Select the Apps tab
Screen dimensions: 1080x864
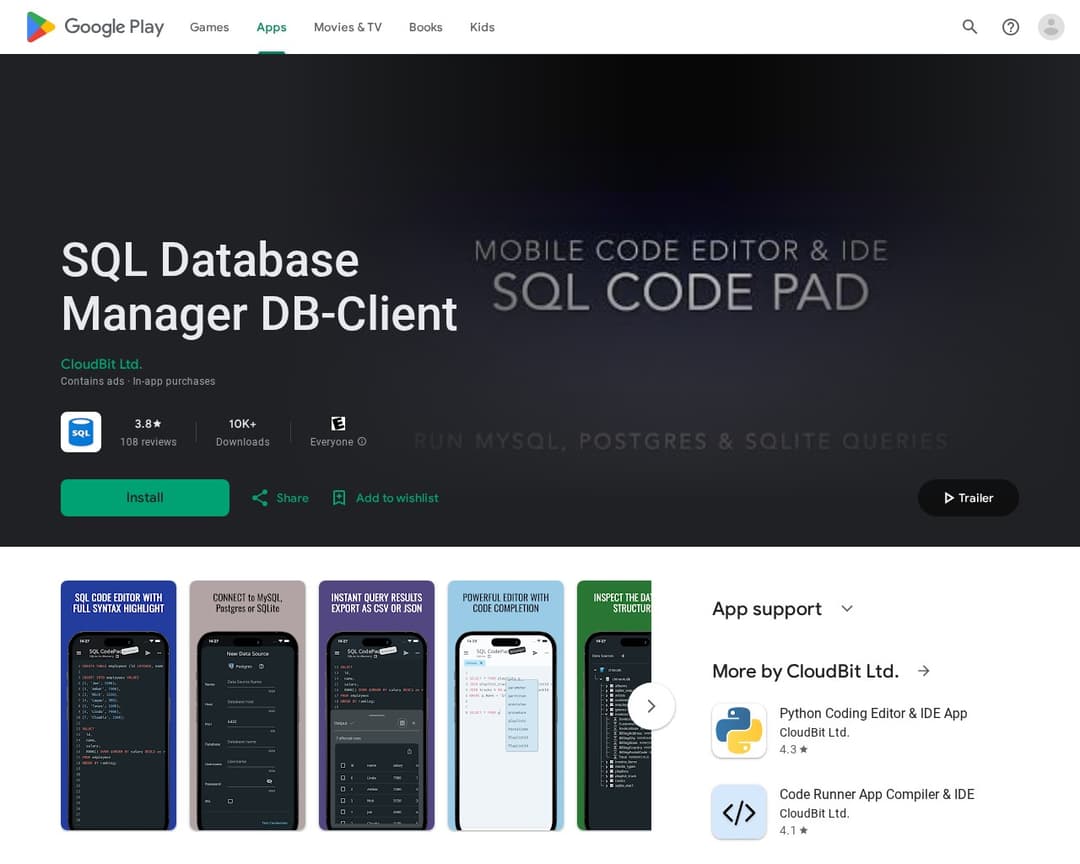pos(271,27)
